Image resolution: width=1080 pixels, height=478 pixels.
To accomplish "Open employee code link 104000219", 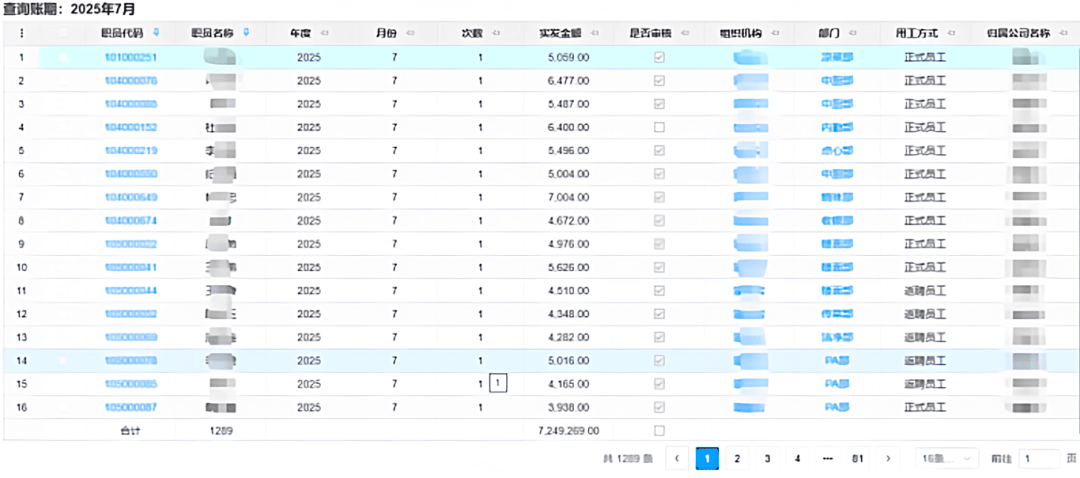I will coord(131,151).
